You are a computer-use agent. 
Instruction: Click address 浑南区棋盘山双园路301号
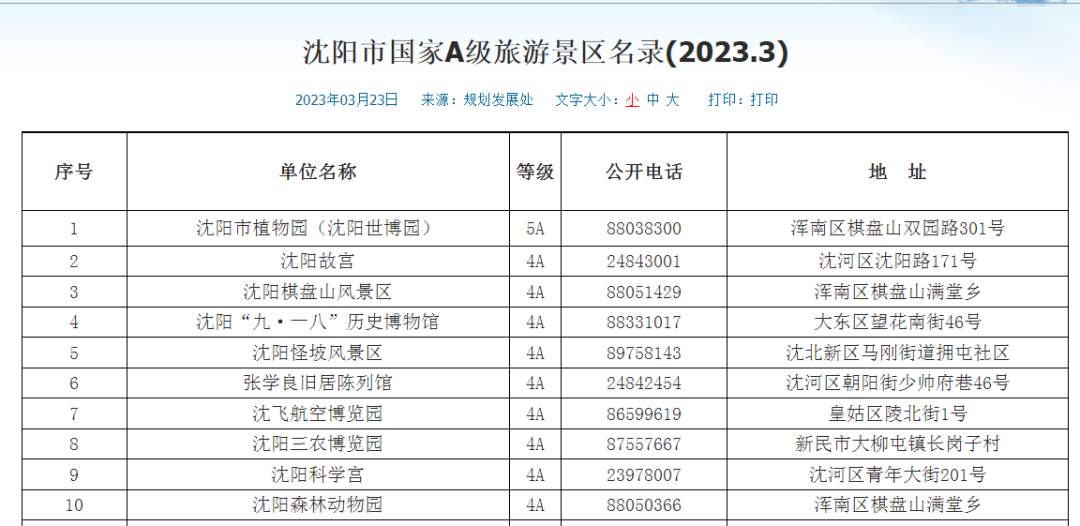tap(897, 229)
